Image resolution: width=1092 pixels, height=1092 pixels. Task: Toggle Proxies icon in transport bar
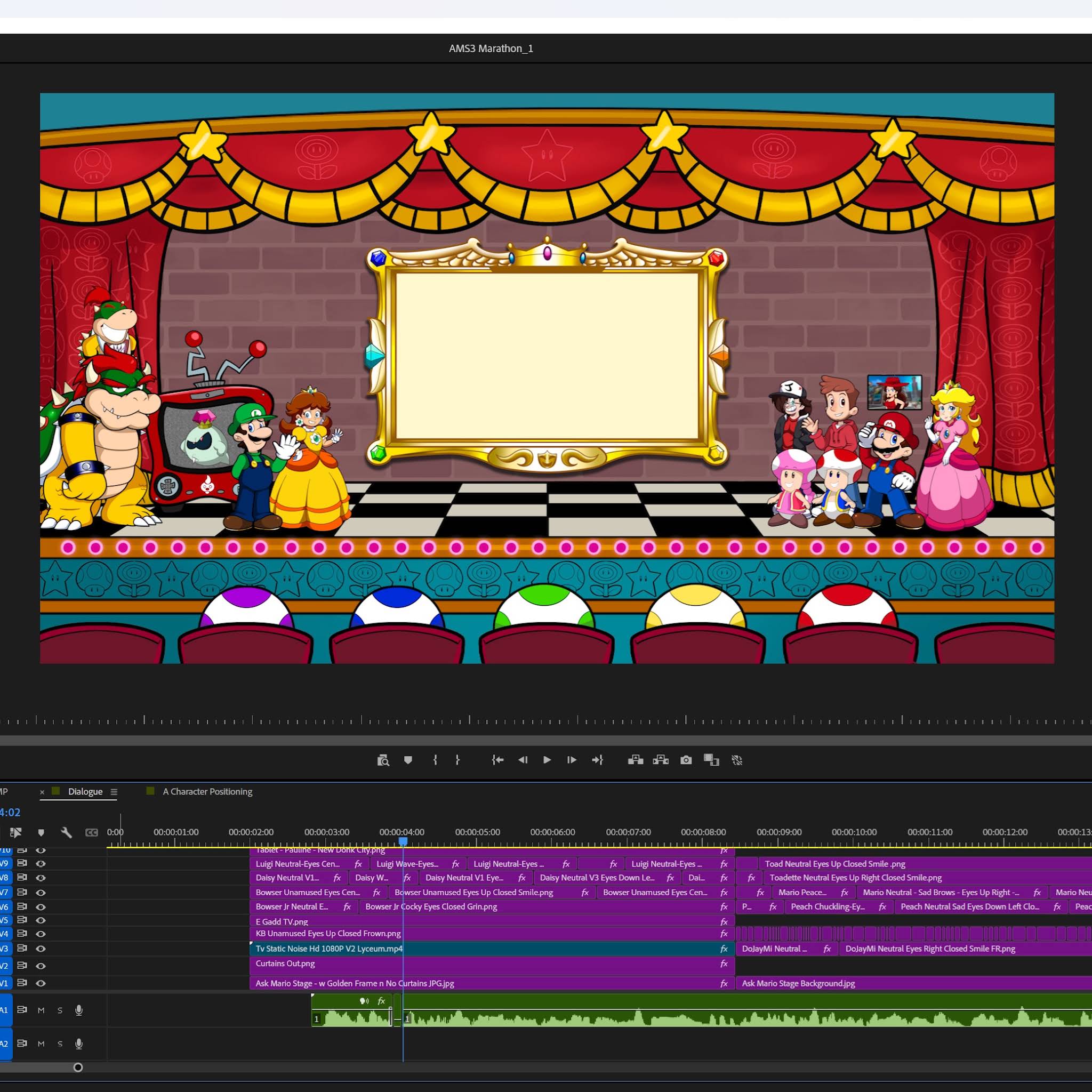click(x=737, y=760)
